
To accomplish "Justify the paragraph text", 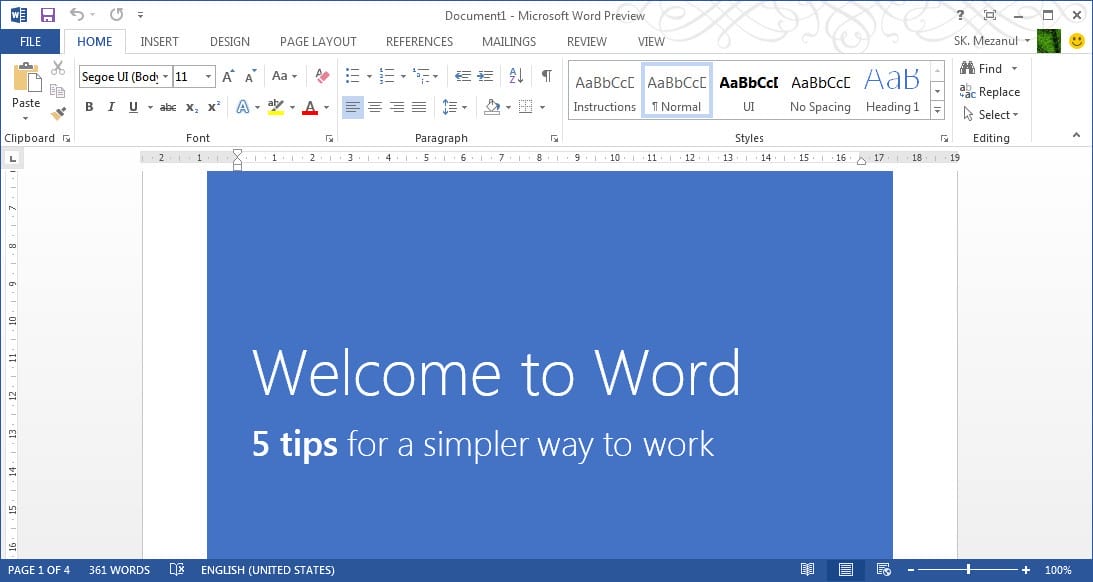I will point(419,107).
